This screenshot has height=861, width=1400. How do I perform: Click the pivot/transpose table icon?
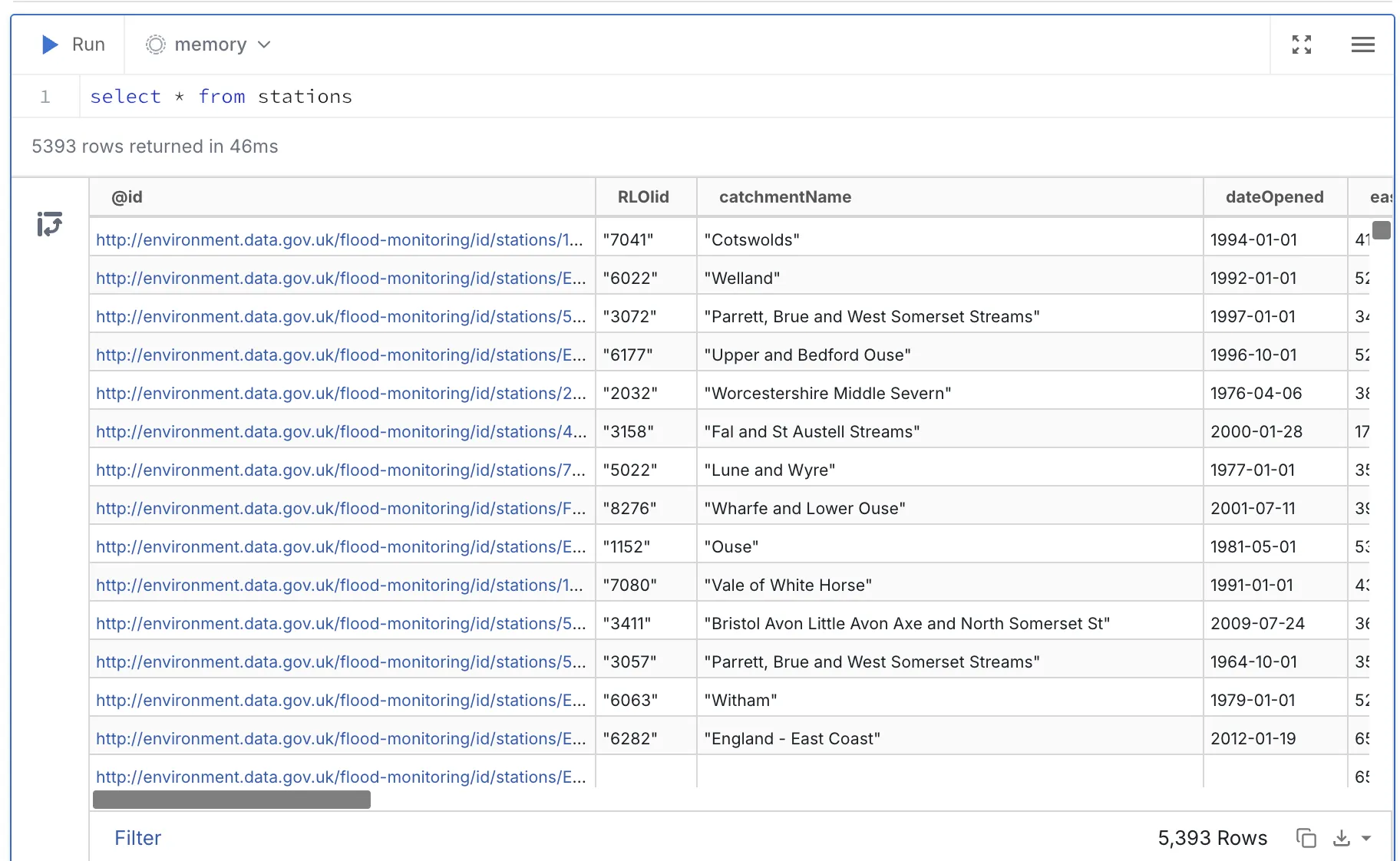click(49, 224)
